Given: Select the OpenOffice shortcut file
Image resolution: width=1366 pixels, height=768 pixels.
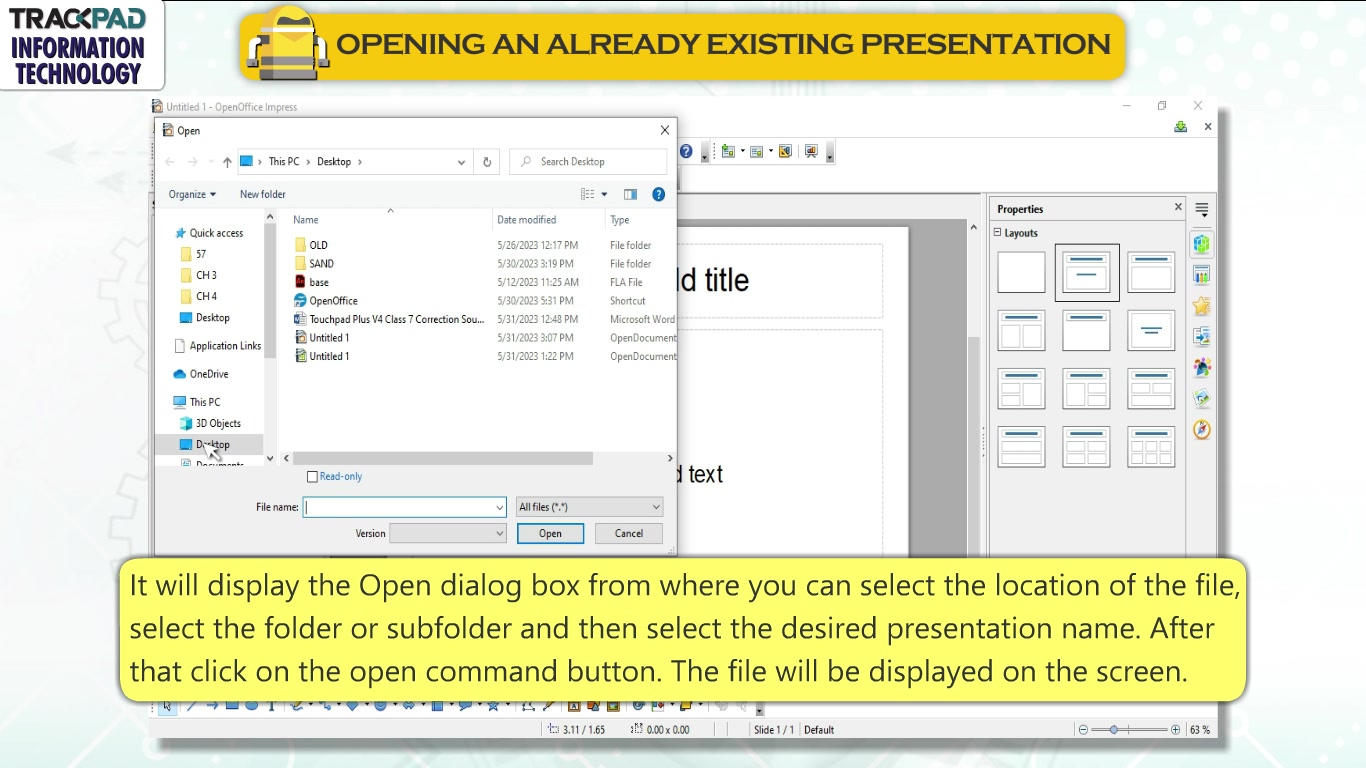Looking at the screenshot, I should [x=333, y=301].
